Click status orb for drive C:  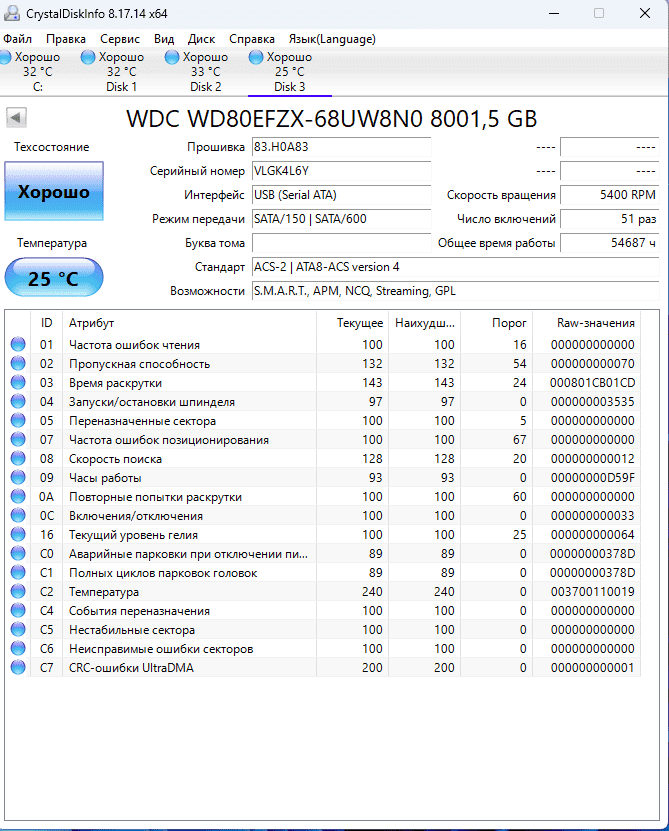click(7, 57)
